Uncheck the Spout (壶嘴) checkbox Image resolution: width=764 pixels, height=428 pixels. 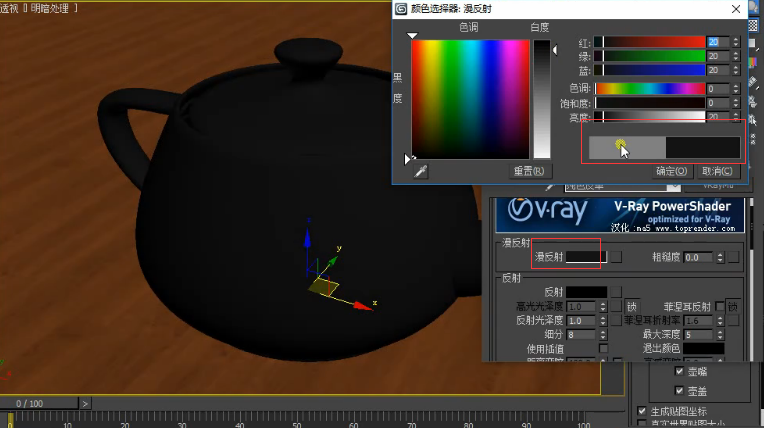point(679,371)
